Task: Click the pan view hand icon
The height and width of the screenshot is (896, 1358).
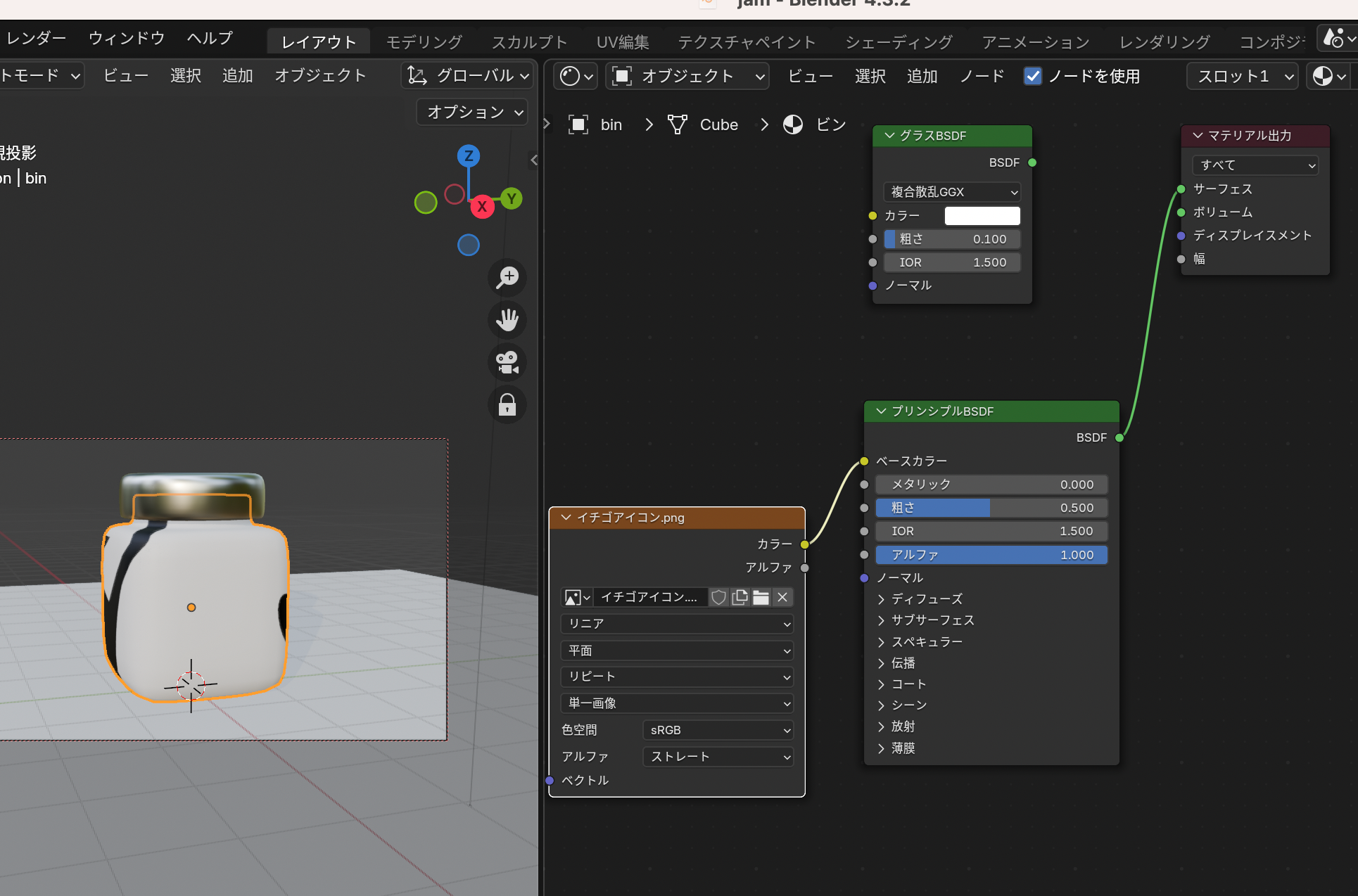Action: coord(507,320)
